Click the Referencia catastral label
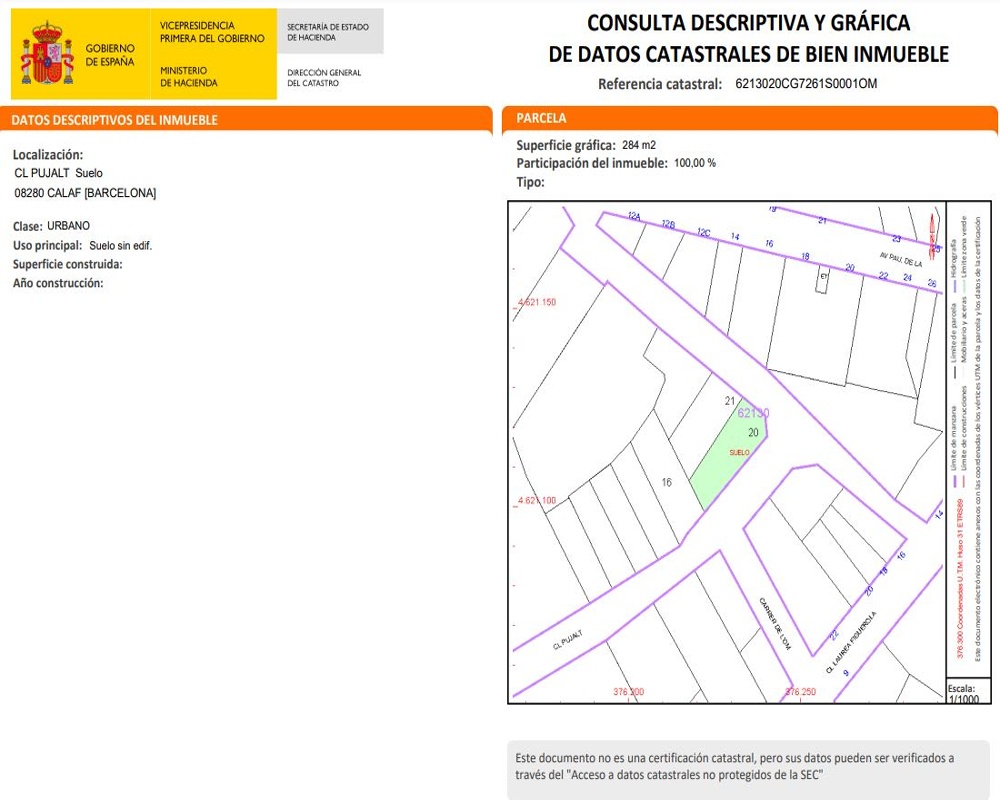Viewport: 1000px width, 800px height. [x=659, y=84]
